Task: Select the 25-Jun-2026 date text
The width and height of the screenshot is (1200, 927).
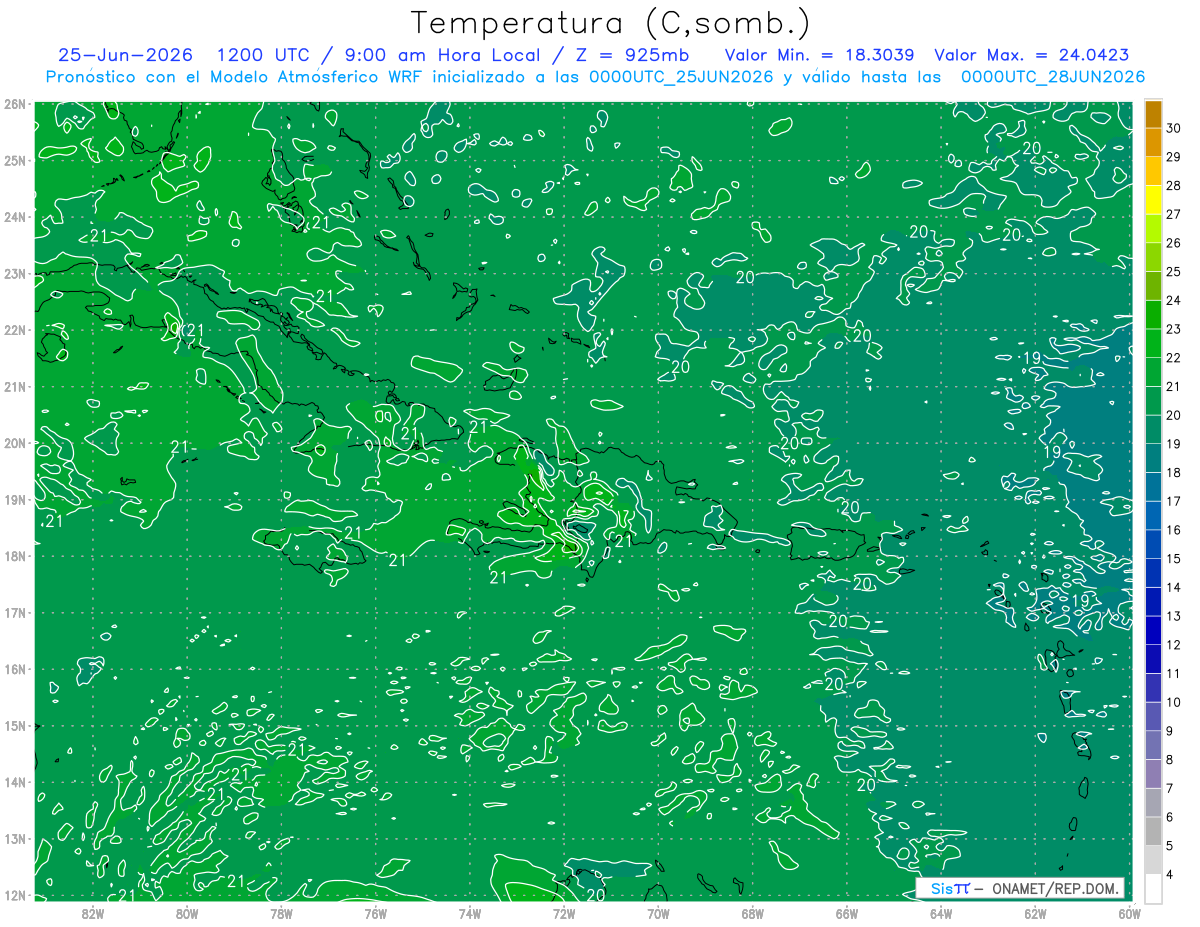Action: click(126, 55)
